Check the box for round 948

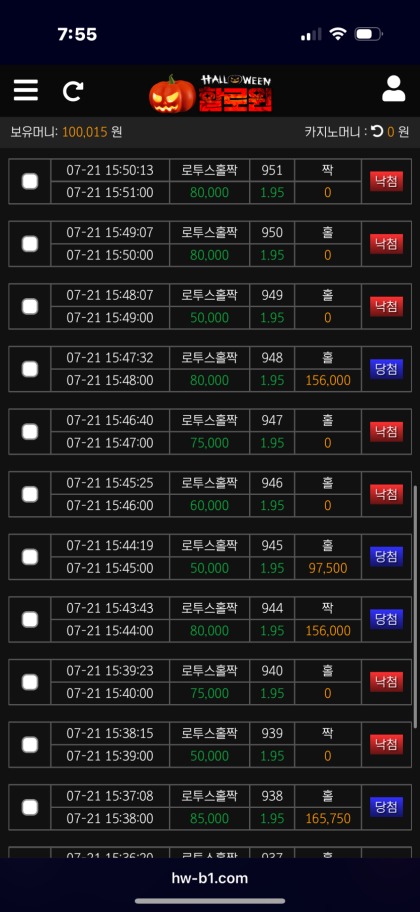30,369
